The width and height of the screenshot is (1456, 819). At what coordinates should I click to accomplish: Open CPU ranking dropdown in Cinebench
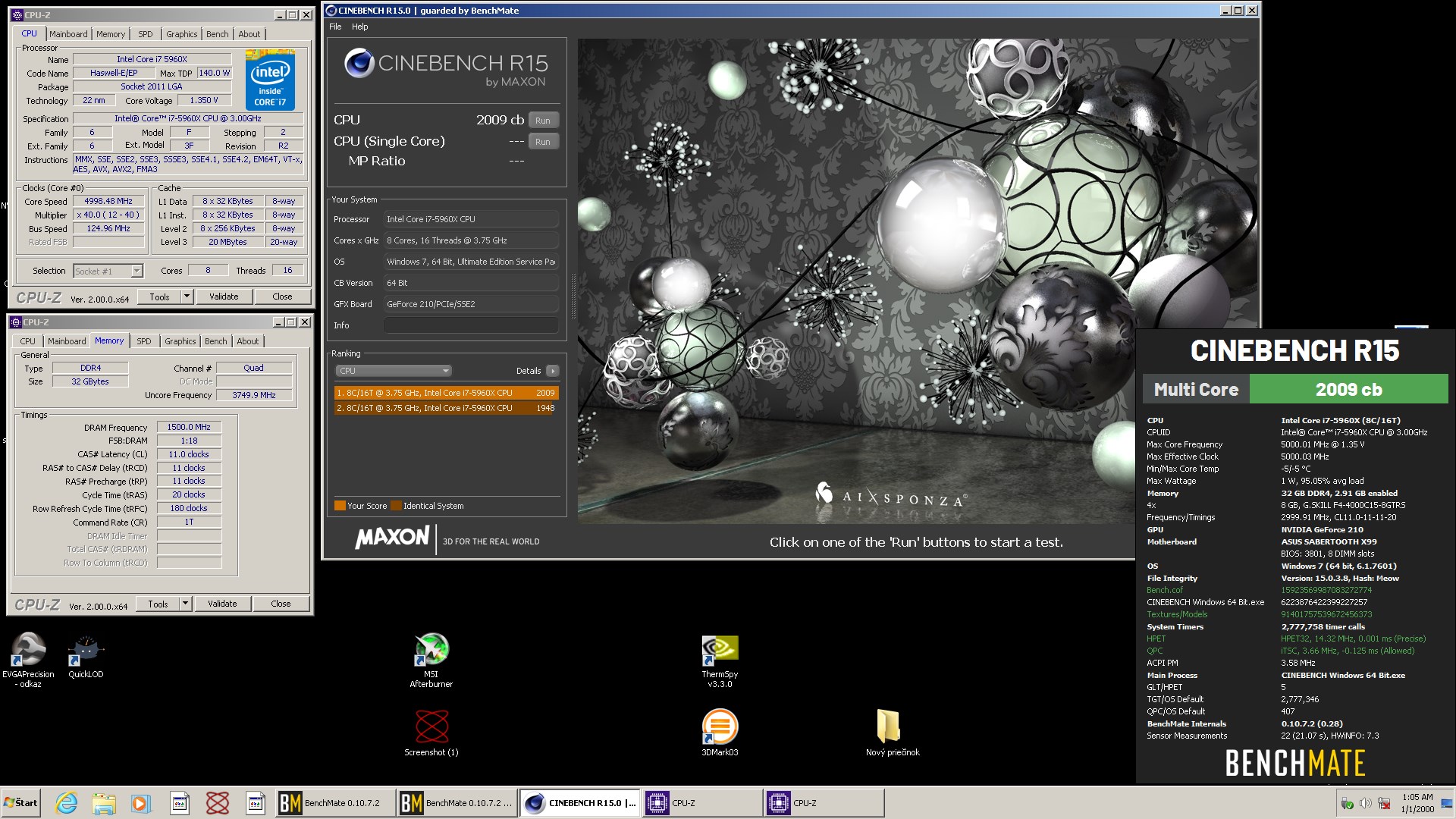[394, 371]
